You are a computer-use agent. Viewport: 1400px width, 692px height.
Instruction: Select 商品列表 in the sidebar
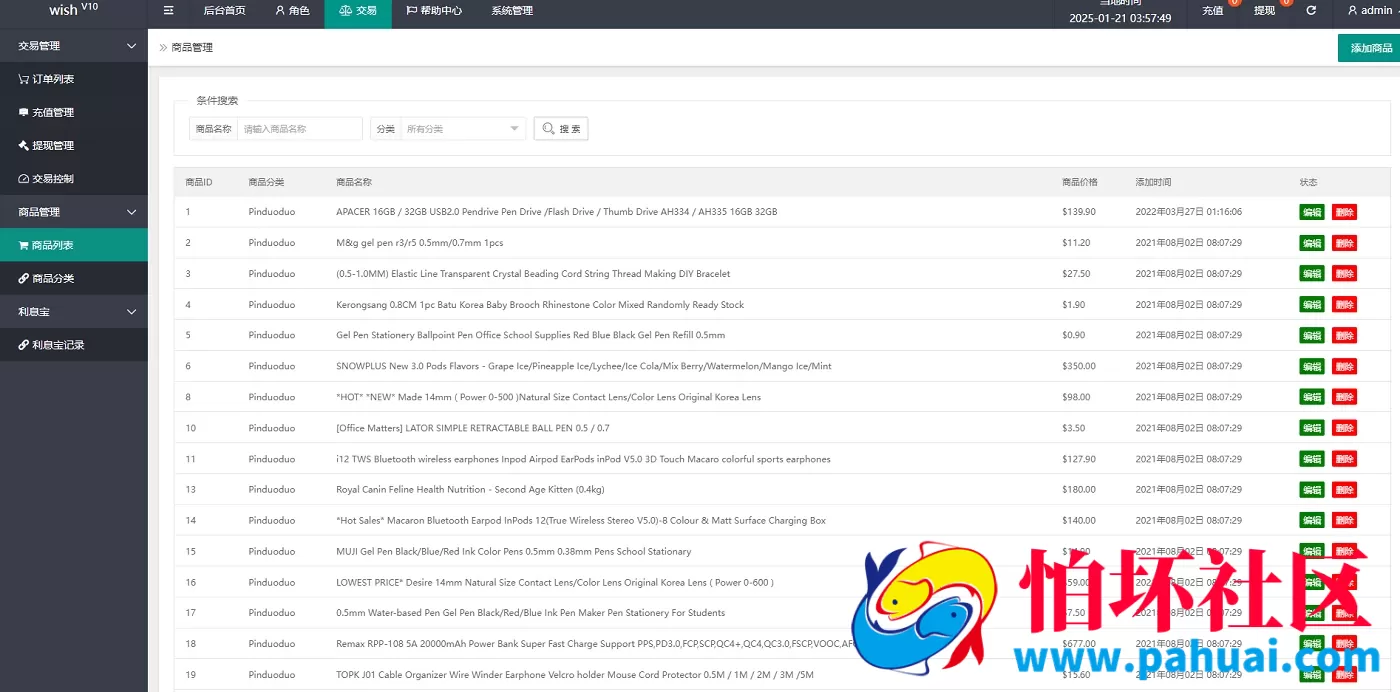coord(74,245)
